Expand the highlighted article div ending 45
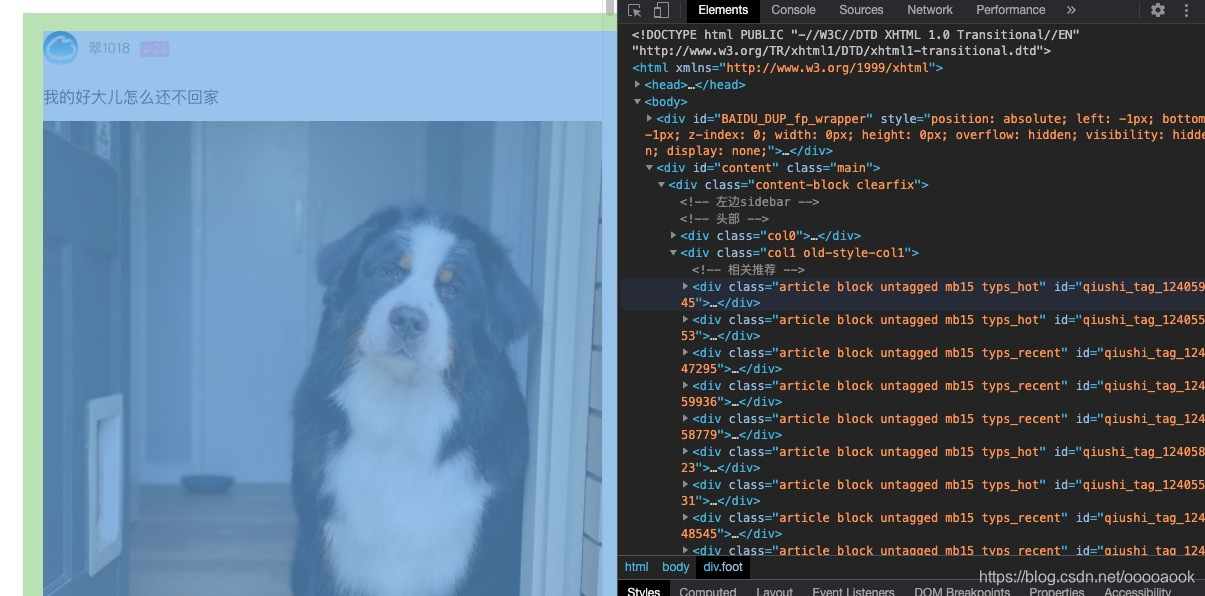 click(686, 286)
